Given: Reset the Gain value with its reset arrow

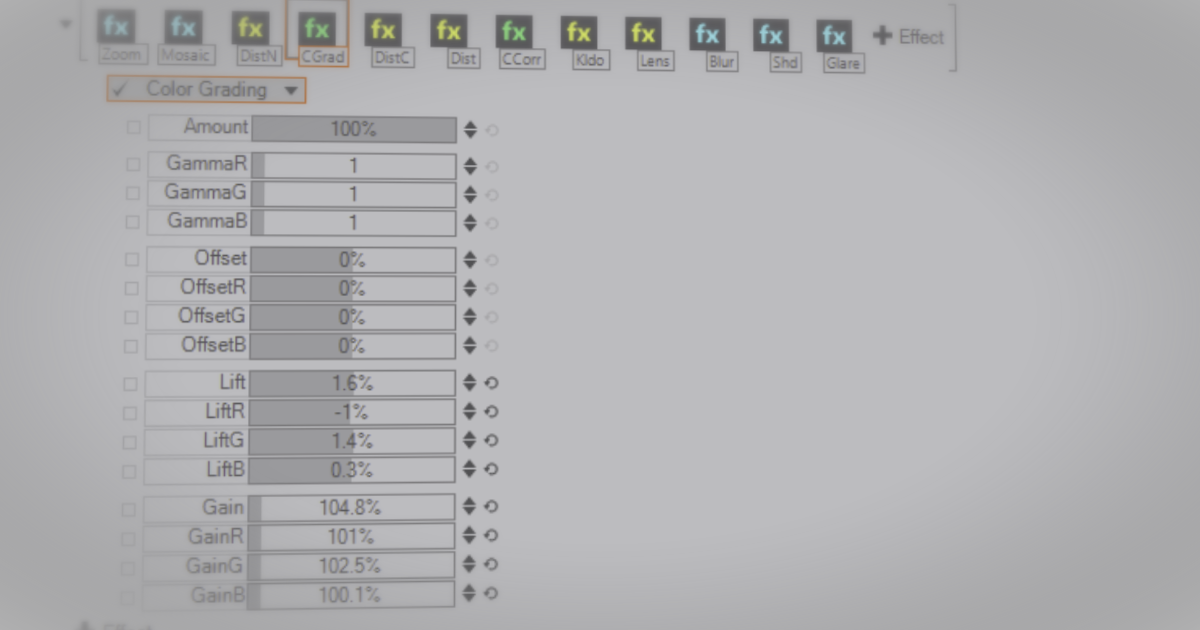Looking at the screenshot, I should pyautogui.click(x=490, y=507).
